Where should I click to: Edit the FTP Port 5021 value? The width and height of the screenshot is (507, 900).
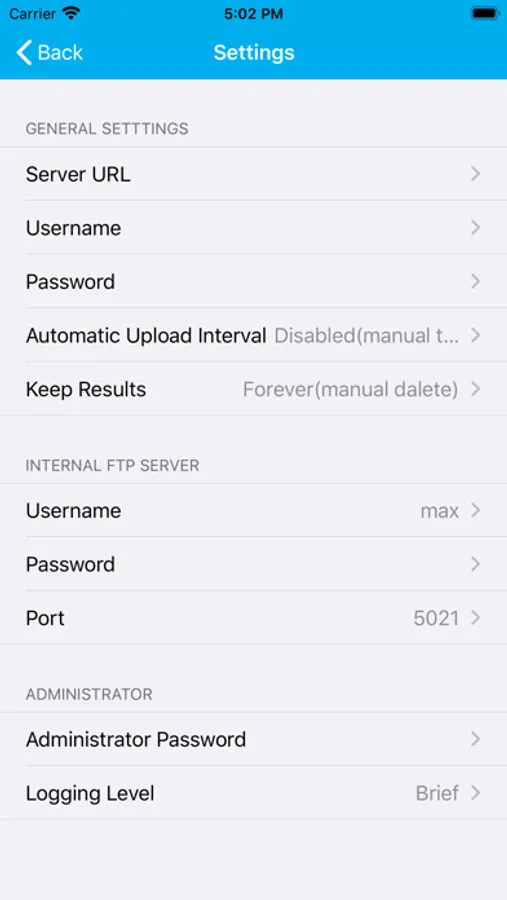[436, 618]
